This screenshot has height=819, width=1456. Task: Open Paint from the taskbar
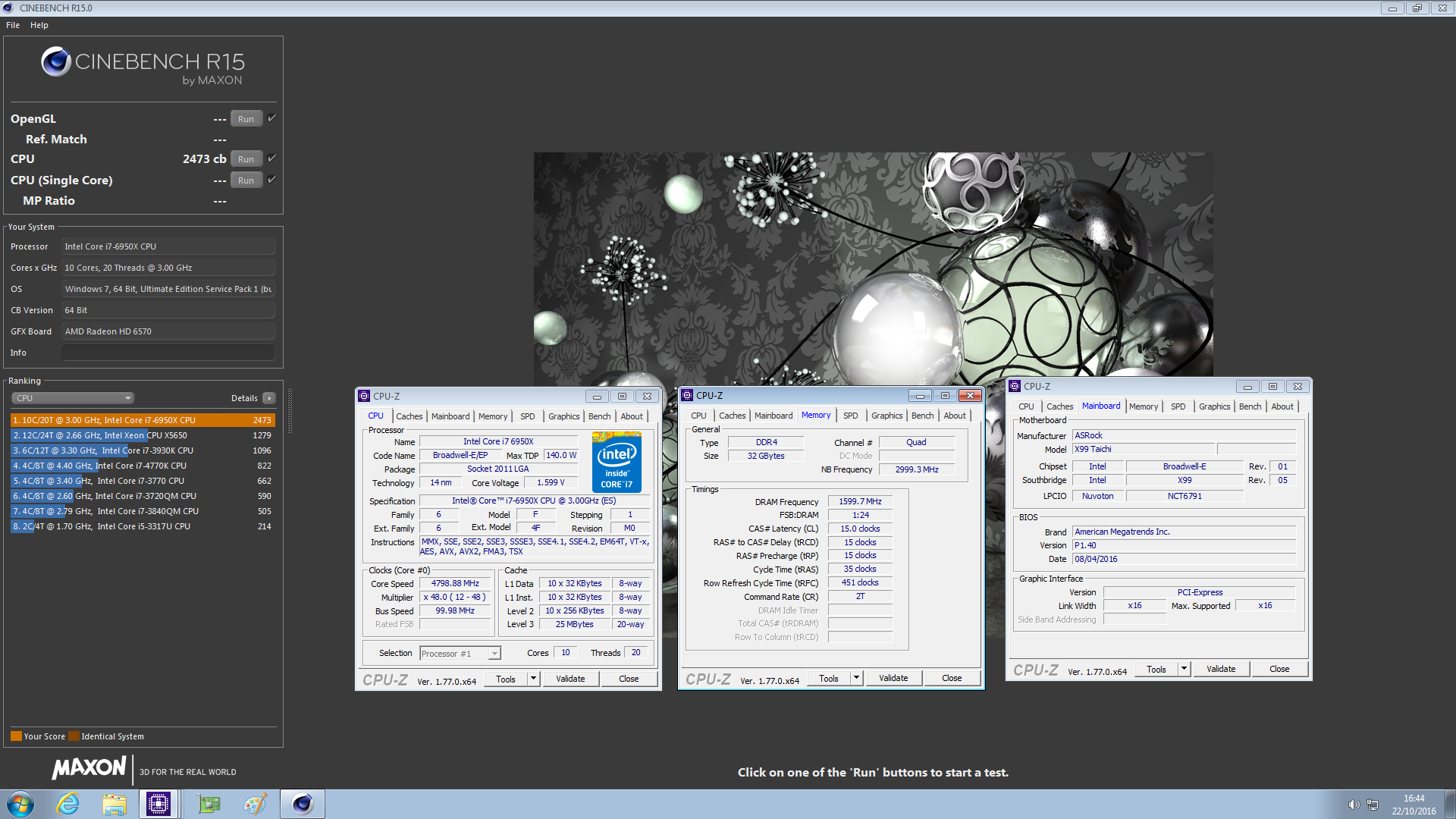[255, 804]
